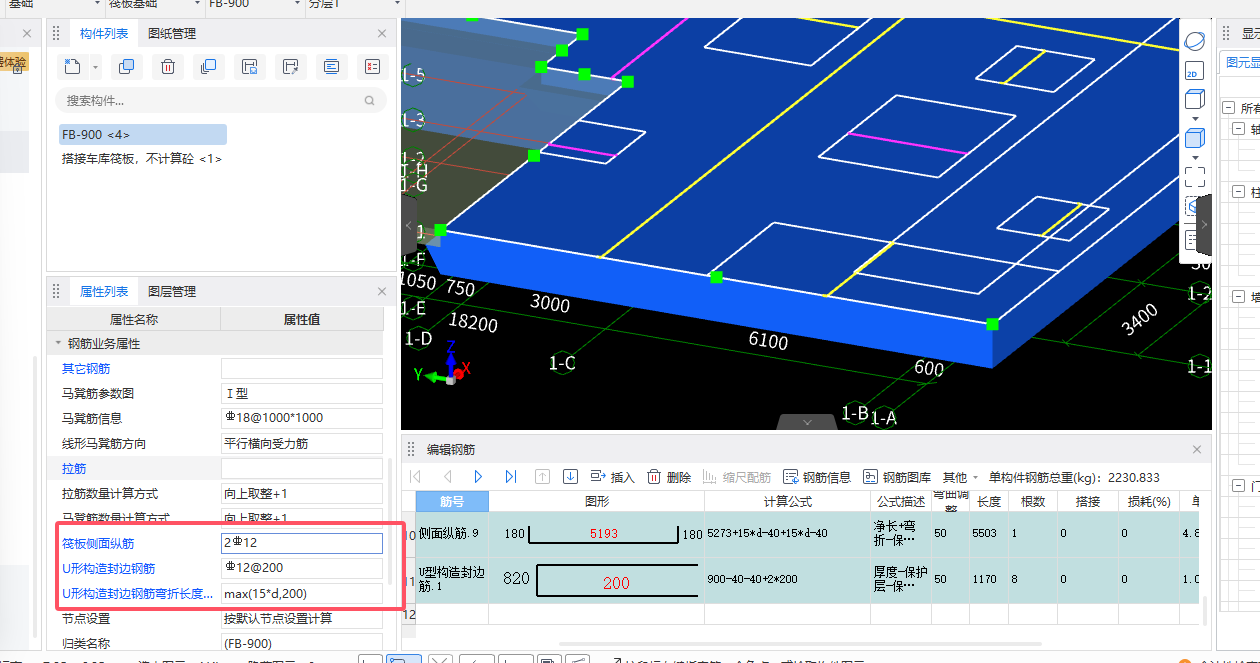The image size is (1260, 663).
Task: Click the max(15*d,200) value cell
Action: [x=302, y=593]
